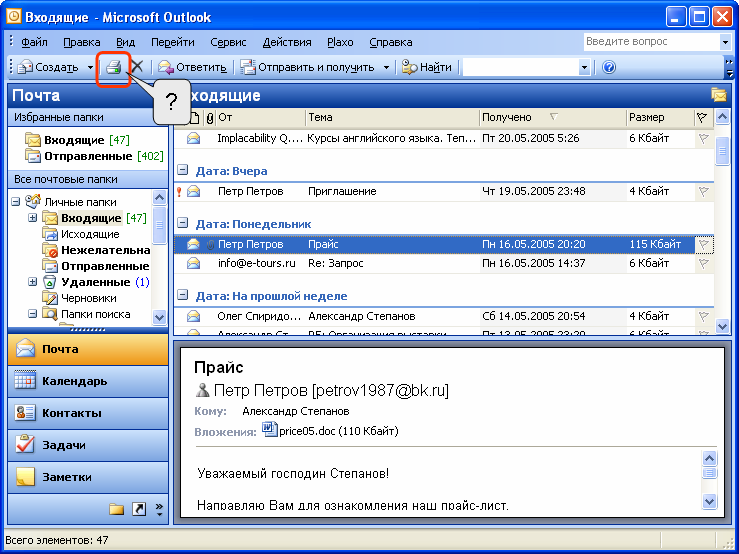This screenshot has width=739, height=554.
Task: Collapse Дата: На прошлой неделе group
Action: pos(182,296)
